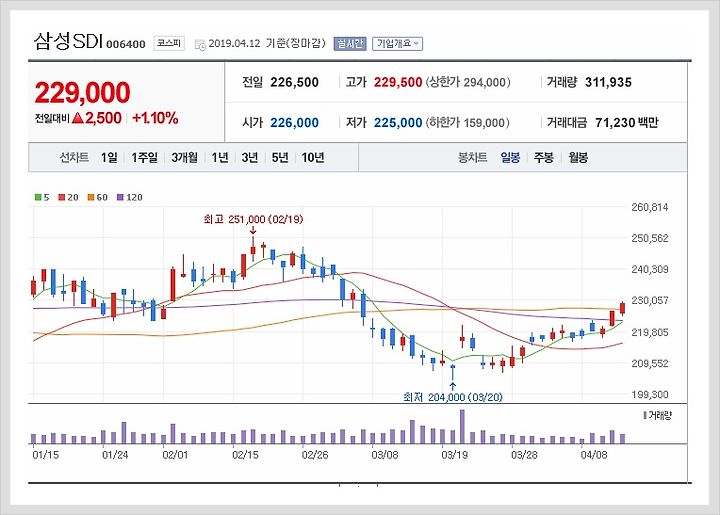Click the purple 120-day moving average legend swatch

[120, 197]
